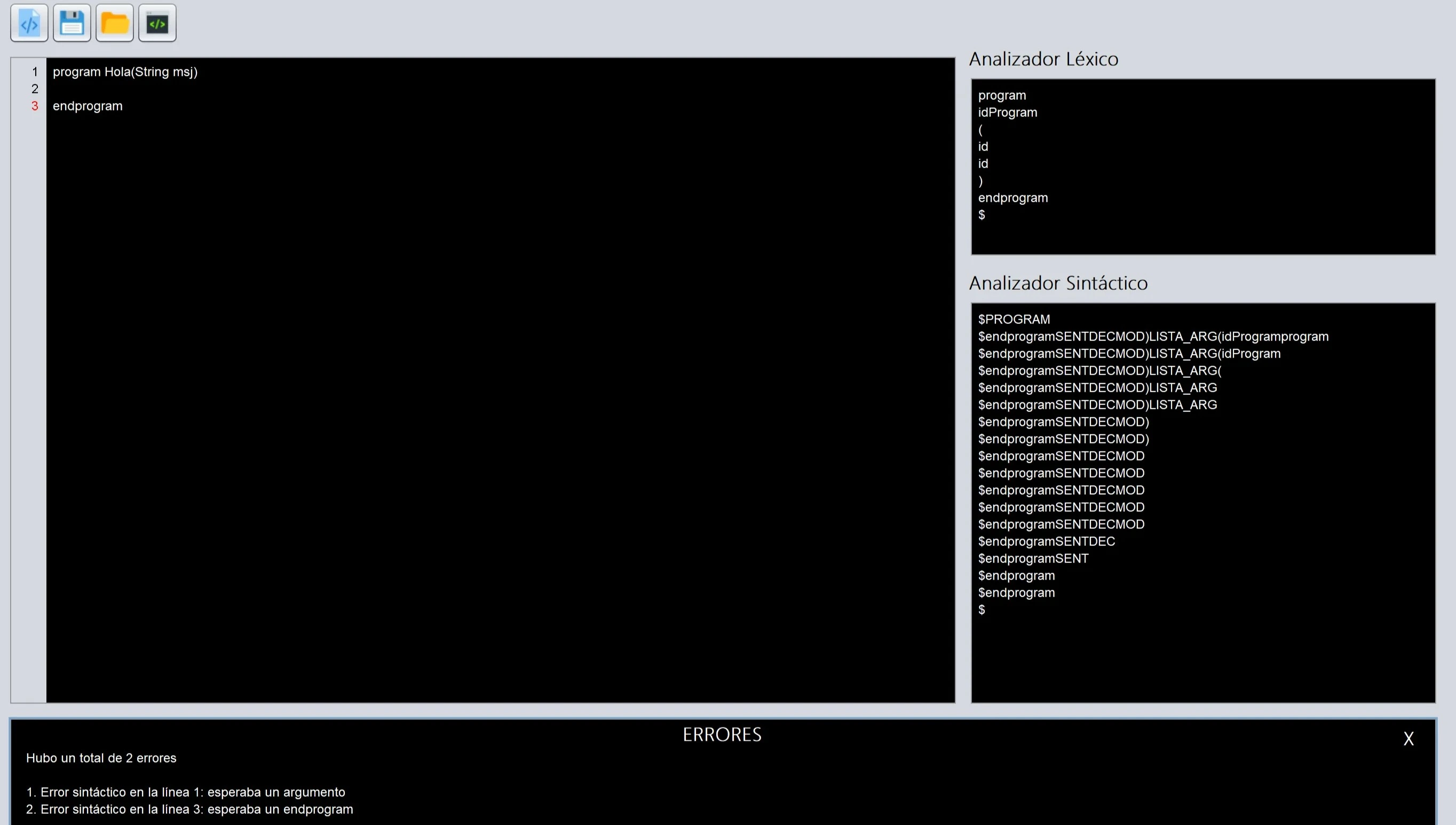Select line number 2 in the gutter
Screen dimensions: 1456x825
pyautogui.click(x=35, y=89)
